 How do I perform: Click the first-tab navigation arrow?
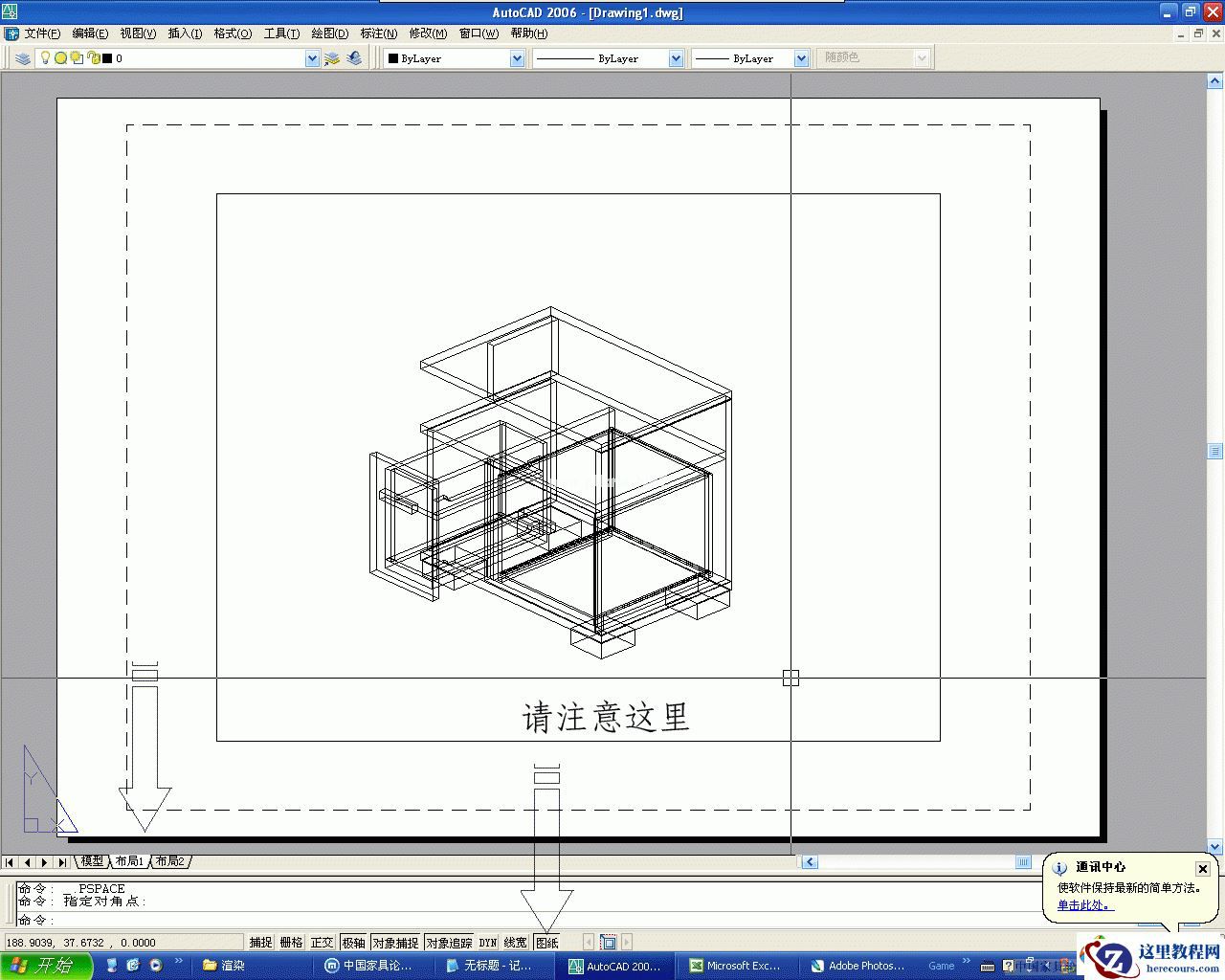click(10, 862)
